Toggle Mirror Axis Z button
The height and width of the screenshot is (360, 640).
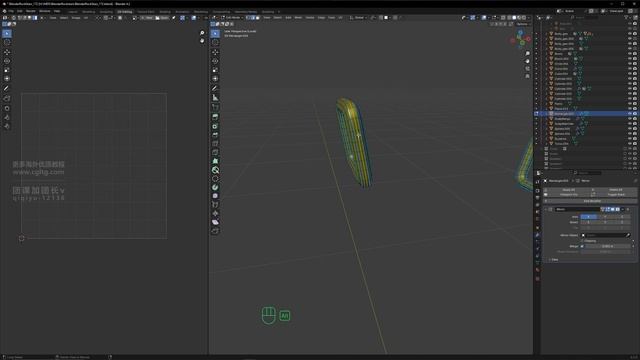point(622,217)
